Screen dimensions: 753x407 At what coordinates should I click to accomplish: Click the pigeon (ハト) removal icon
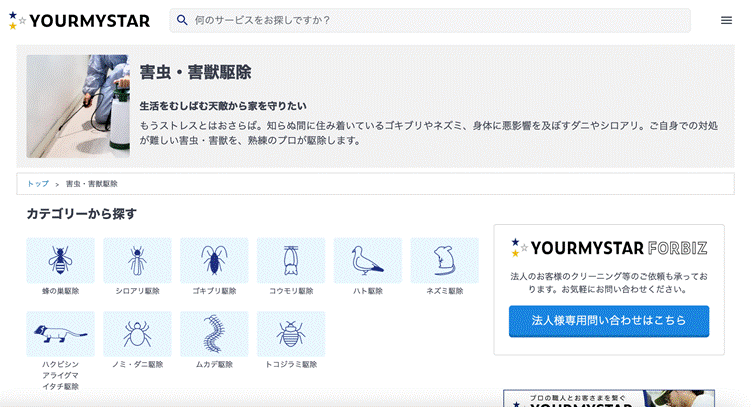tap(368, 261)
